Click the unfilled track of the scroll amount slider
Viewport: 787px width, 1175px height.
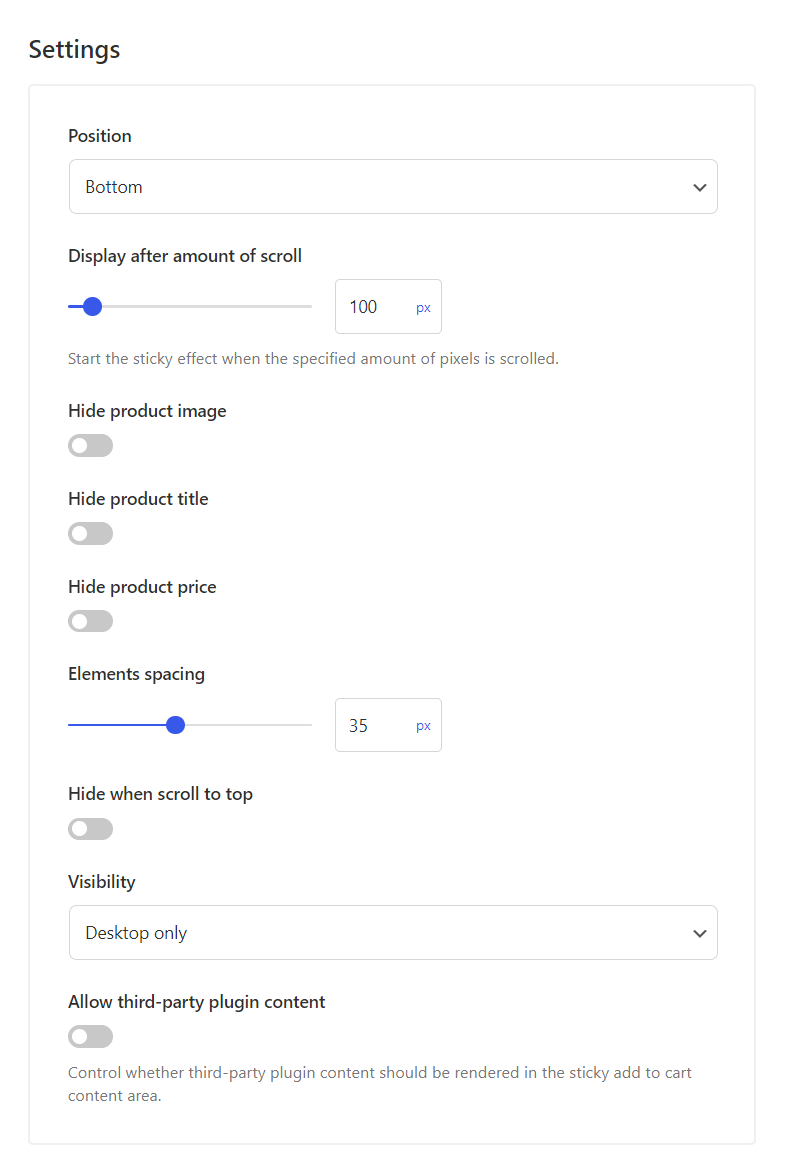tap(207, 306)
